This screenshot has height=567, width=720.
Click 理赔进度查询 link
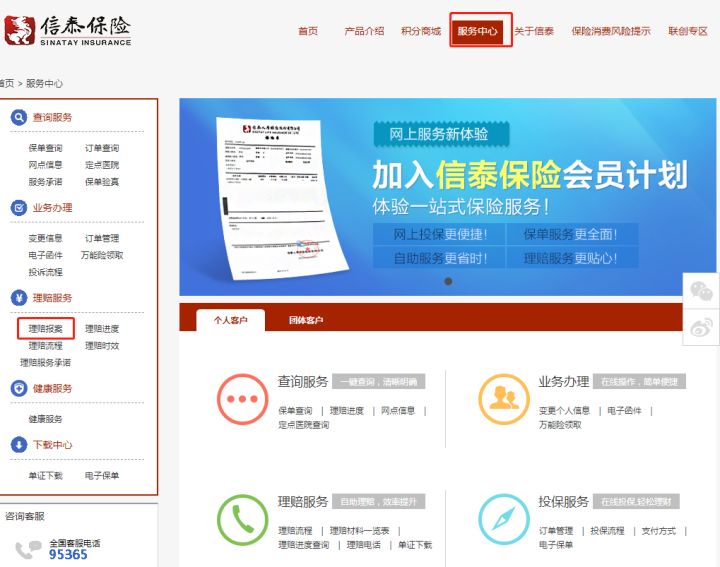(x=304, y=545)
